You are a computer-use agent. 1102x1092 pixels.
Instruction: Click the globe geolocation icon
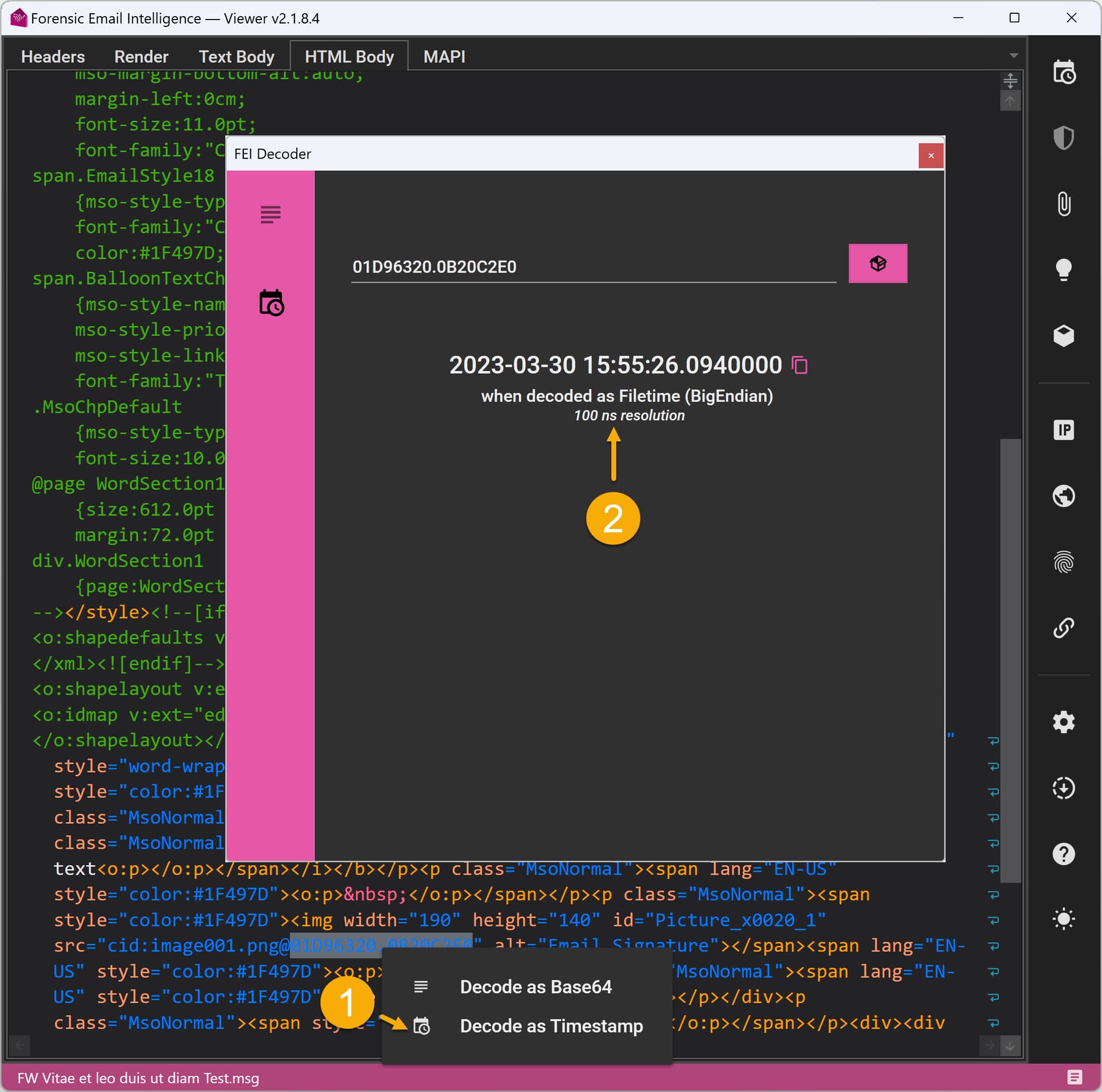coord(1064,496)
